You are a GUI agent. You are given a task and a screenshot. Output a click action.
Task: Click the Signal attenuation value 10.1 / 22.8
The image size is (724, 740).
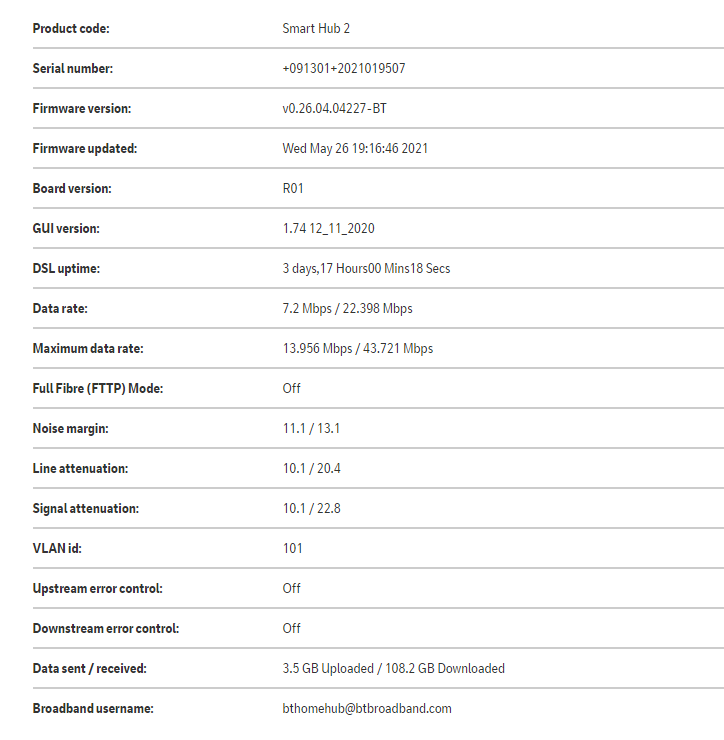[311, 509]
